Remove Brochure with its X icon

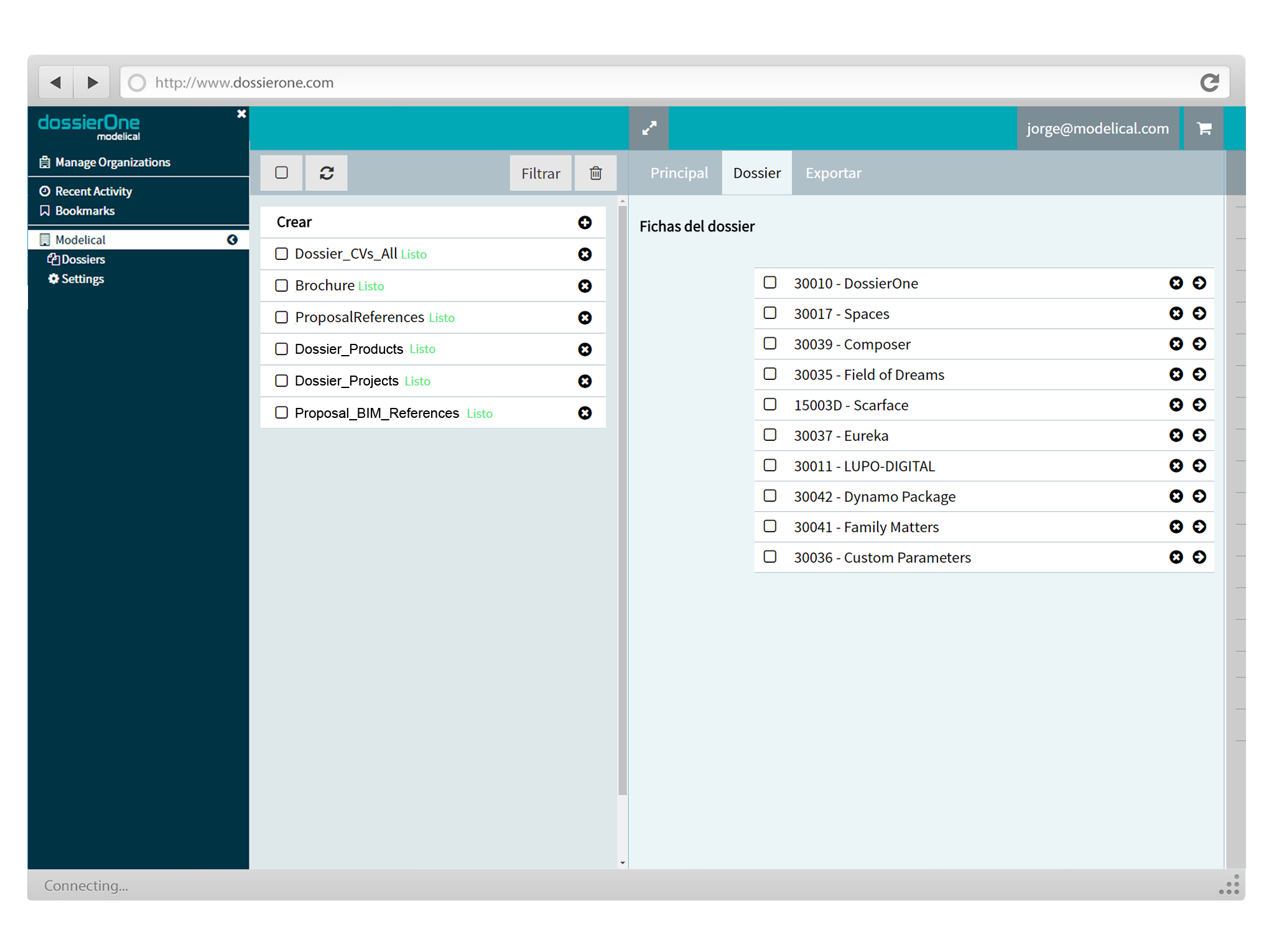coord(585,286)
